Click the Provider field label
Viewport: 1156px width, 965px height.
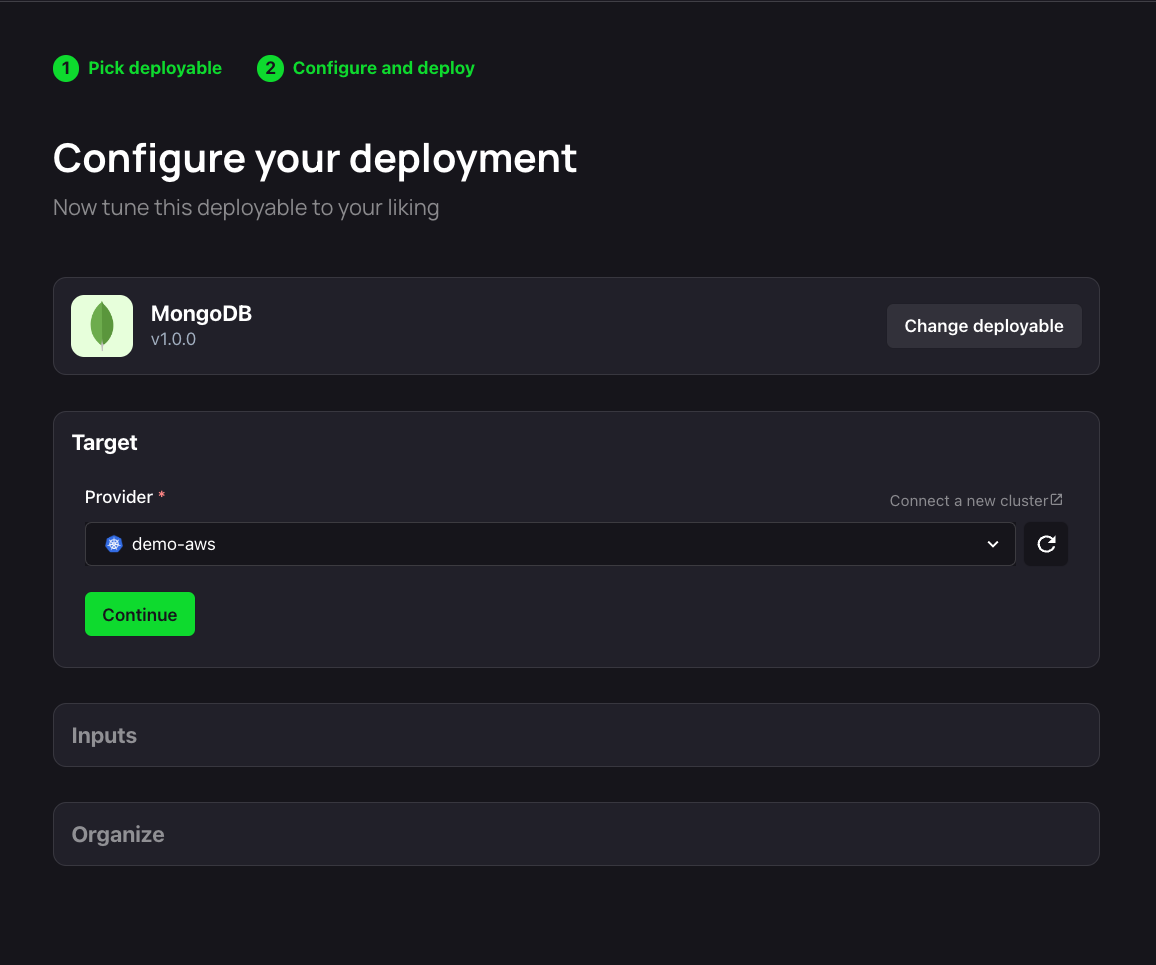119,497
